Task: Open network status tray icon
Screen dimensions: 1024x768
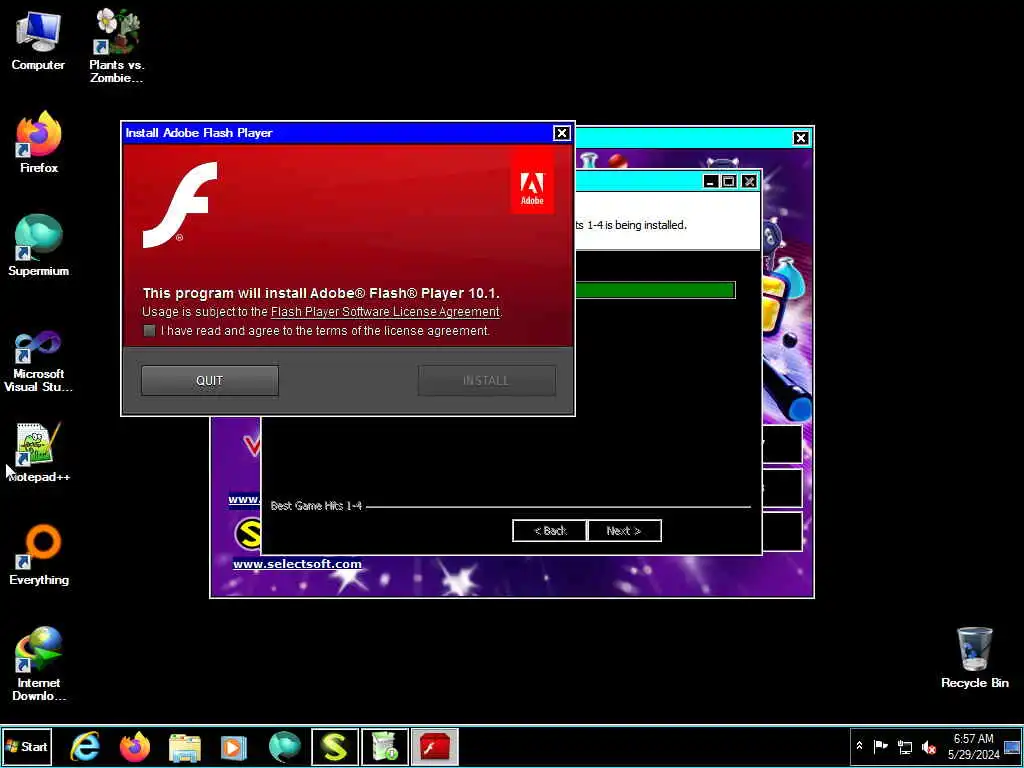Action: pos(905,746)
